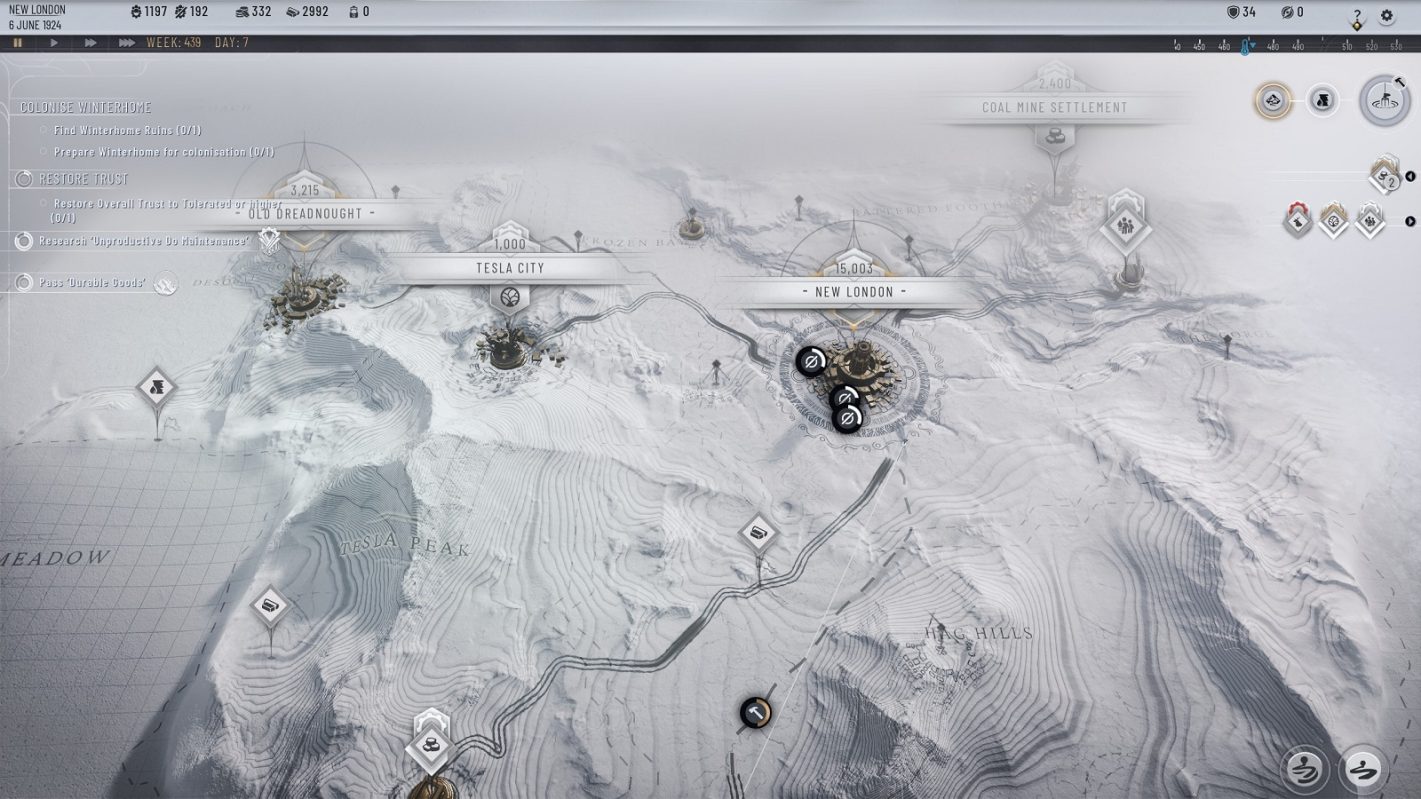Open the settings gear menu
This screenshot has width=1421, height=799.
pos(1387,16)
